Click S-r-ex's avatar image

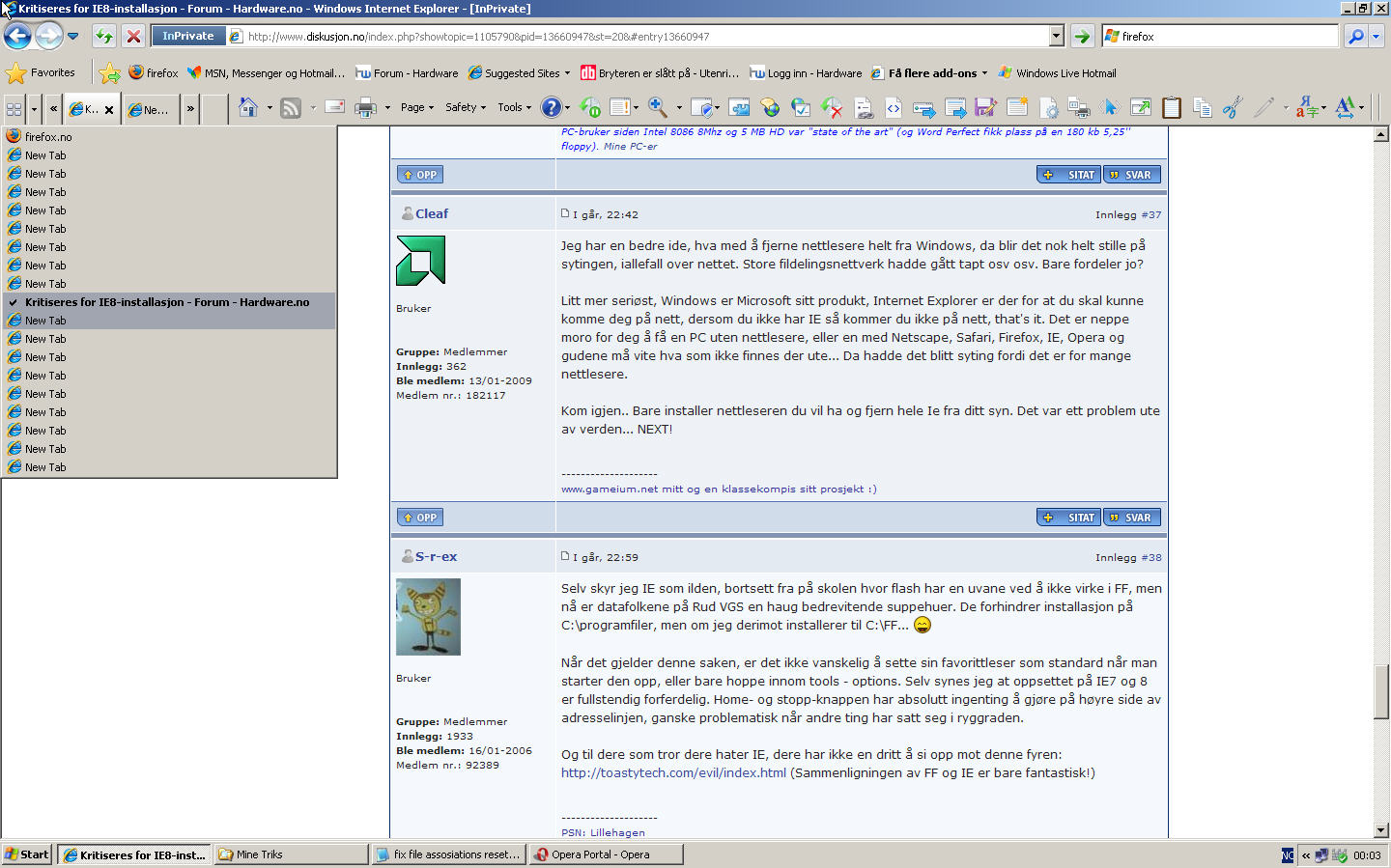[x=428, y=617]
